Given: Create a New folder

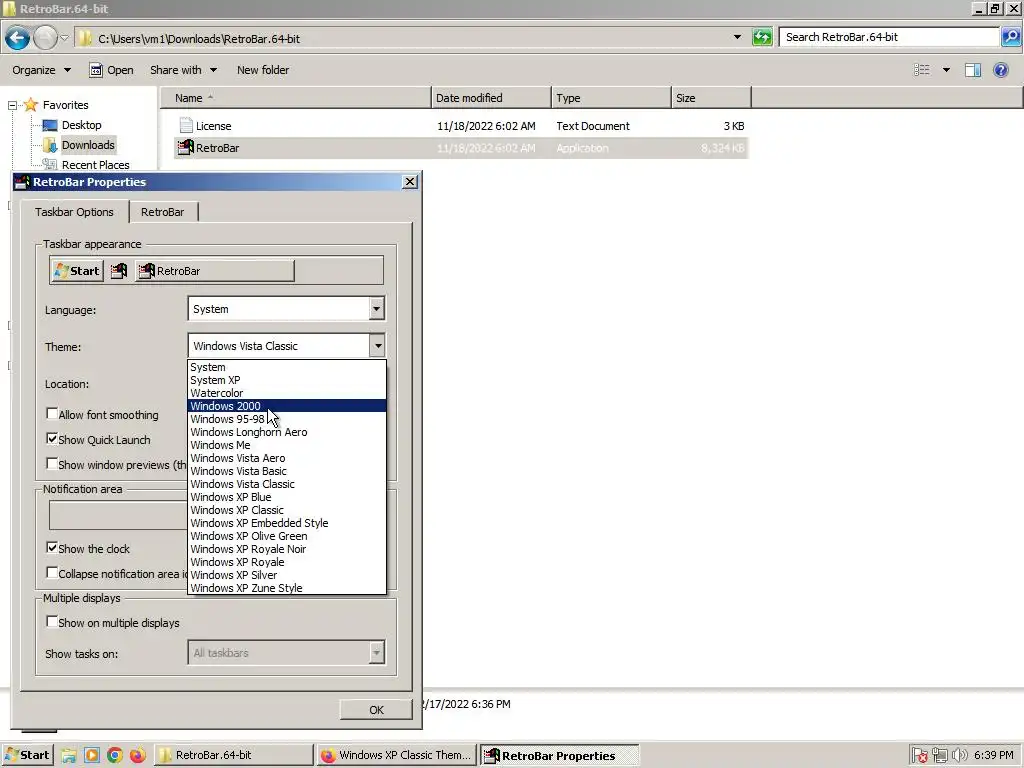Looking at the screenshot, I should pos(263,70).
